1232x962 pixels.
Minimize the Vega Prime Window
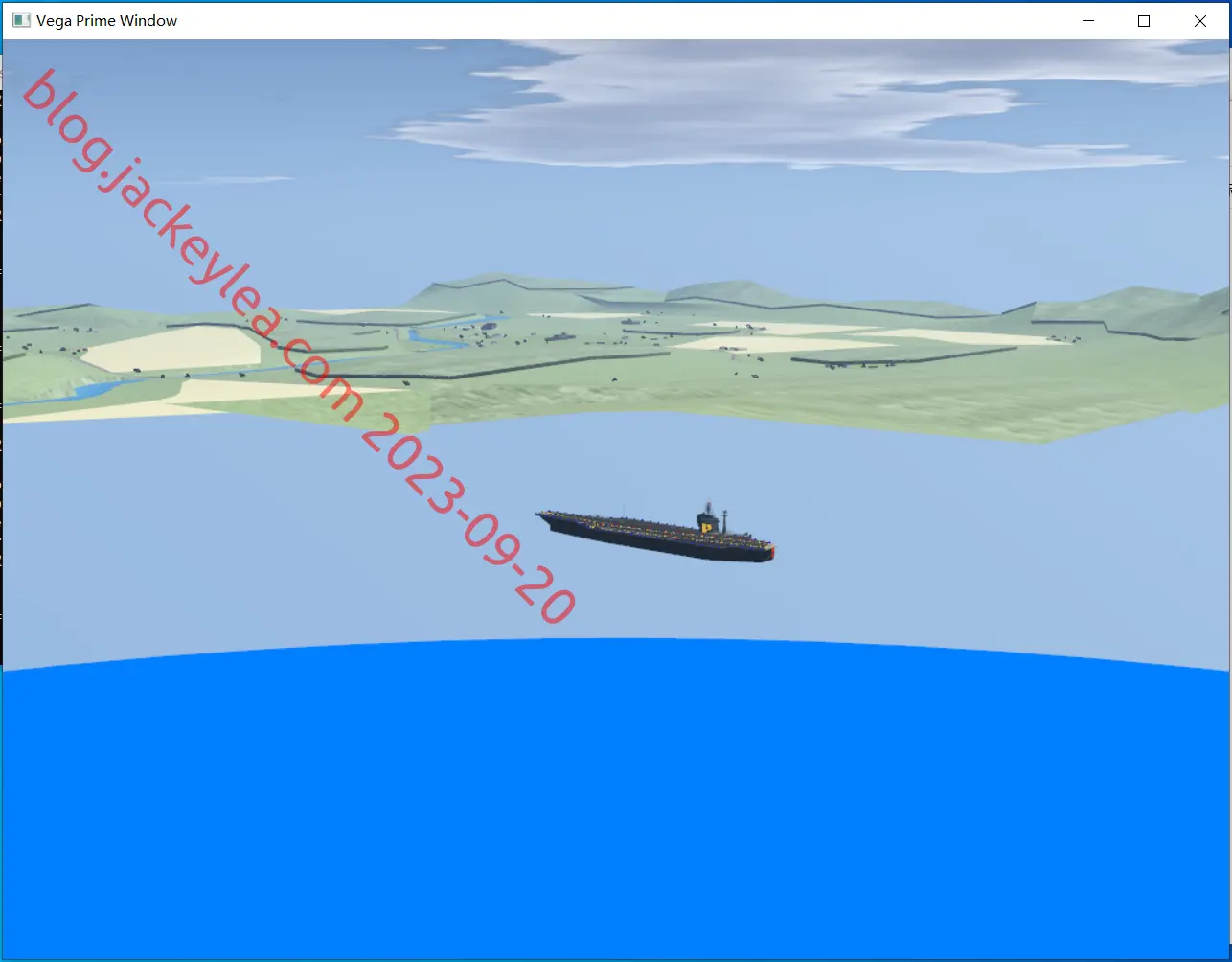coord(1086,20)
